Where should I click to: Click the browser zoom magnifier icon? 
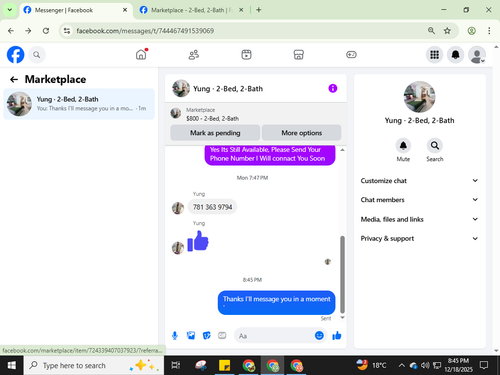click(x=431, y=31)
